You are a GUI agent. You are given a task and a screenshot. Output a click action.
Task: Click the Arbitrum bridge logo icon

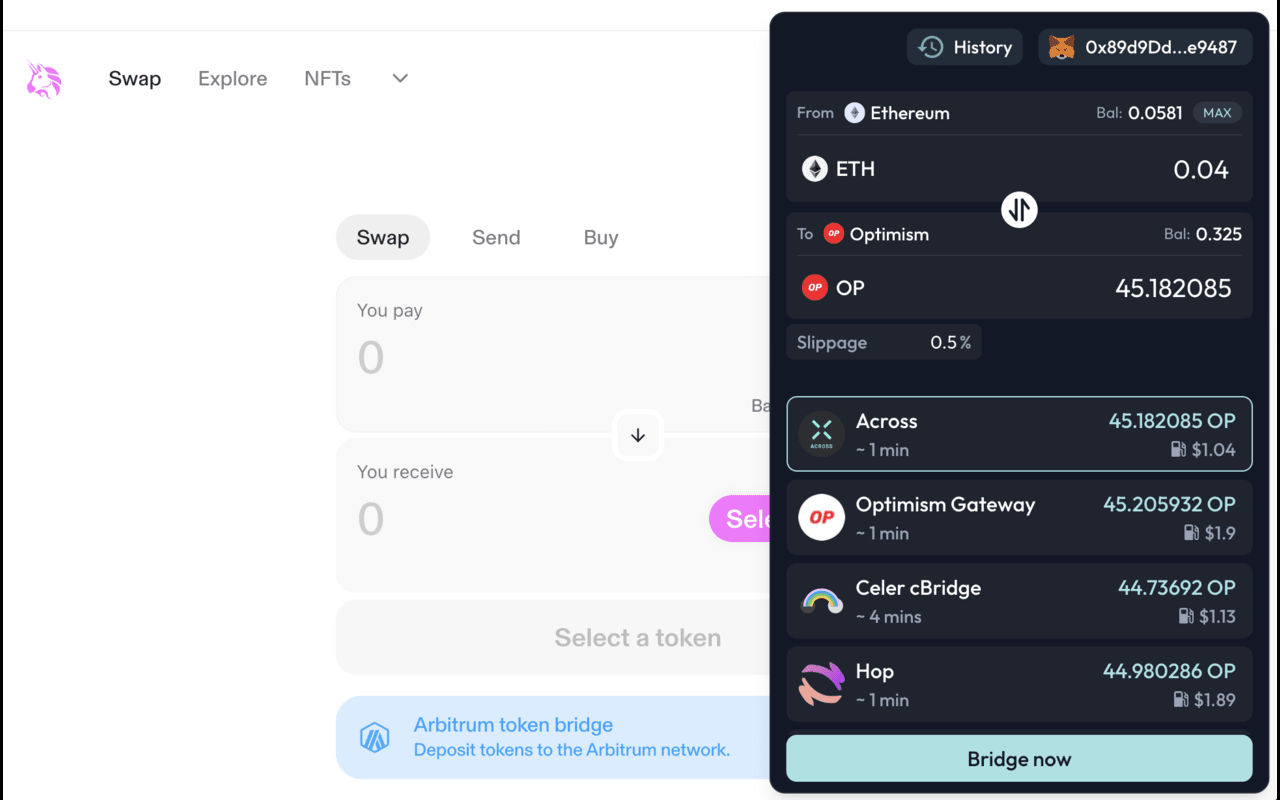(375, 738)
